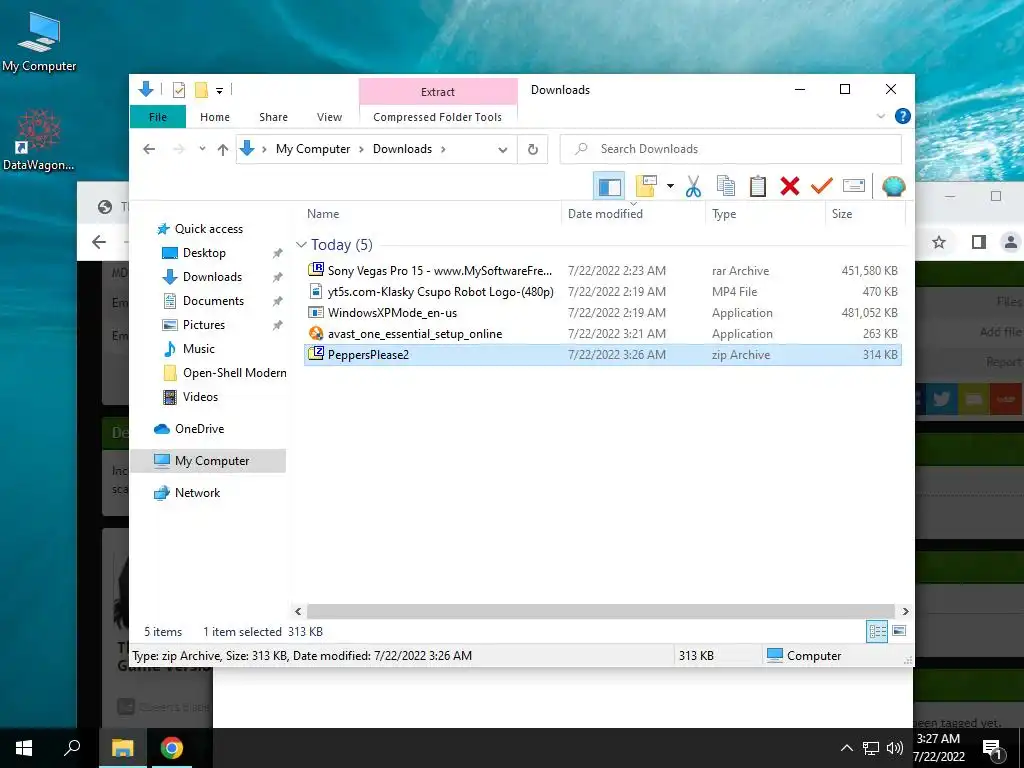Click the Rename toolbar icon
Viewport: 1024px width, 768px height.
pyautogui.click(x=854, y=187)
